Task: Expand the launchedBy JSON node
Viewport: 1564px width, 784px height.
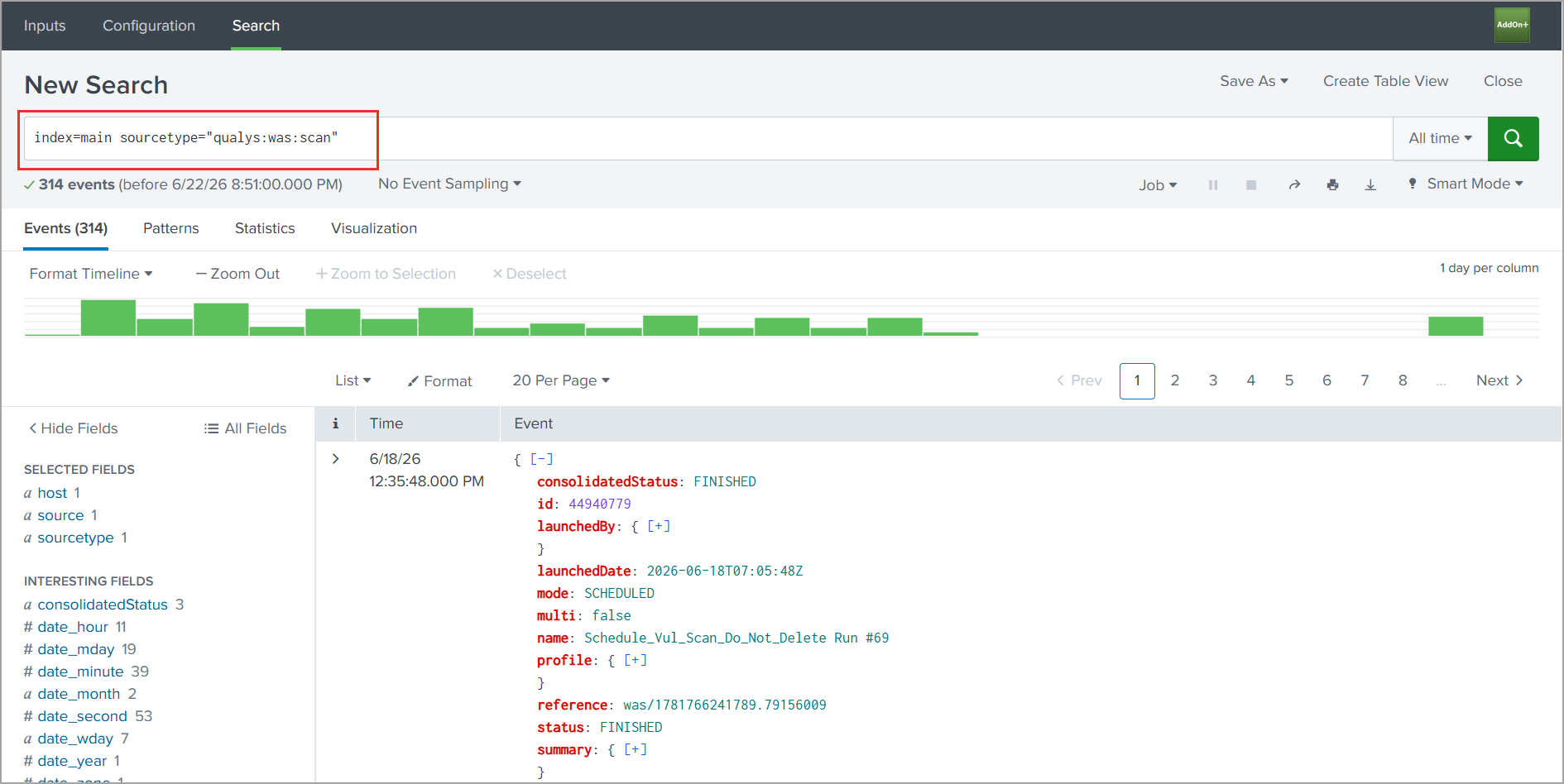Action: (659, 526)
